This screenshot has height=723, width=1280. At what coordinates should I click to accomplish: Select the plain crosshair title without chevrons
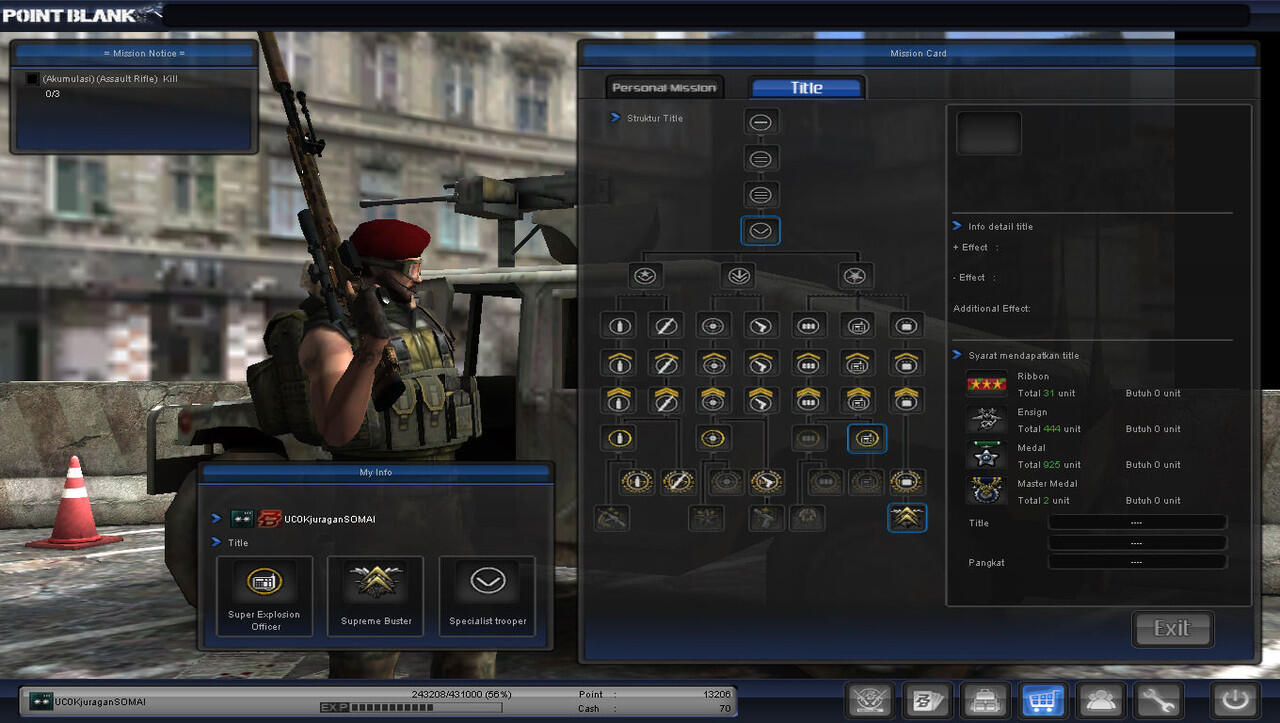pyautogui.click(x=712, y=325)
